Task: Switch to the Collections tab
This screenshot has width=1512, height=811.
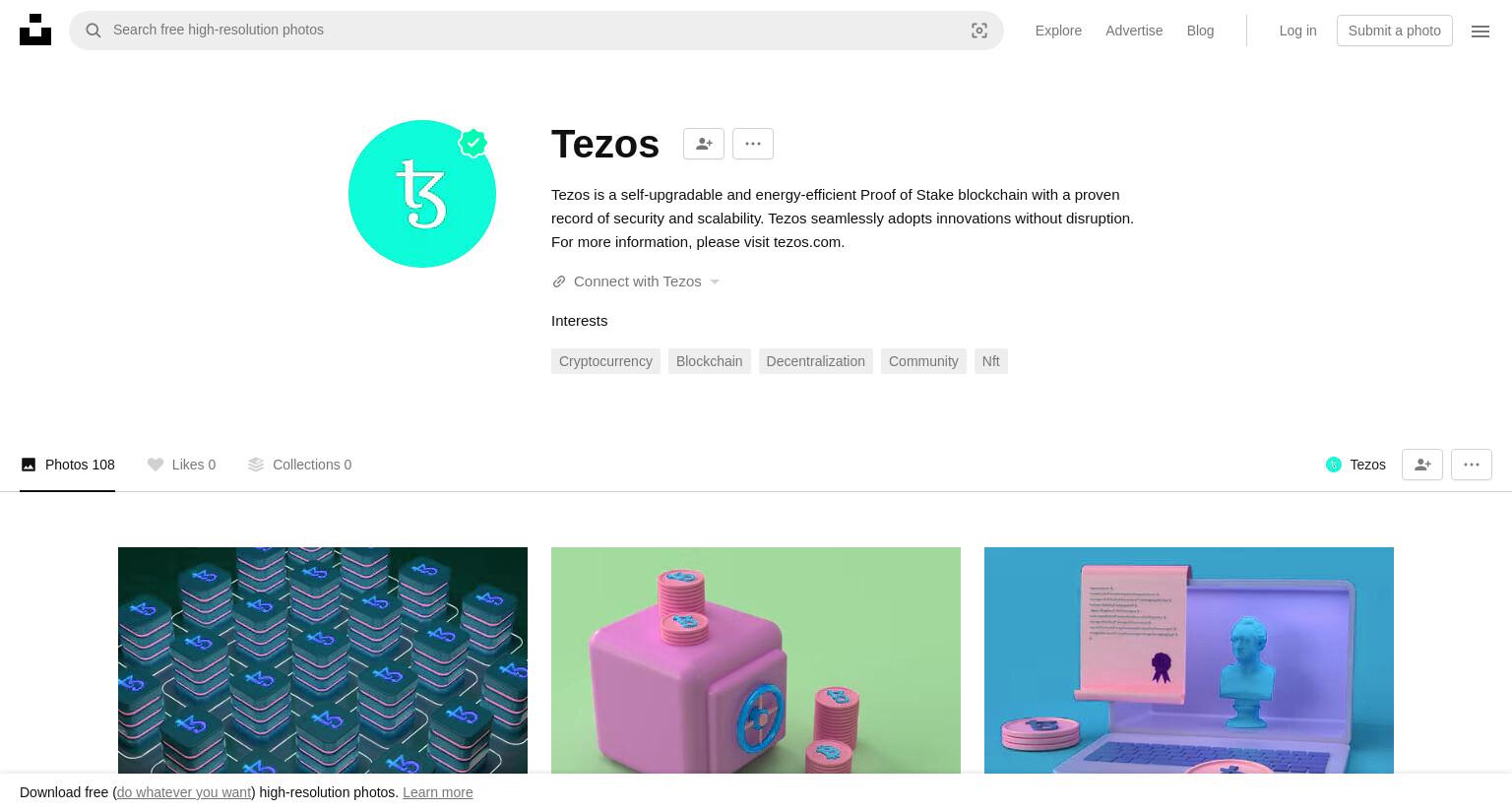Action: tap(299, 465)
